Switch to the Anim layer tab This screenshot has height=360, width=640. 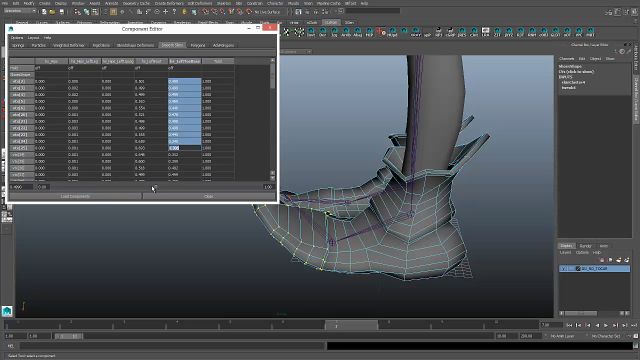click(604, 246)
